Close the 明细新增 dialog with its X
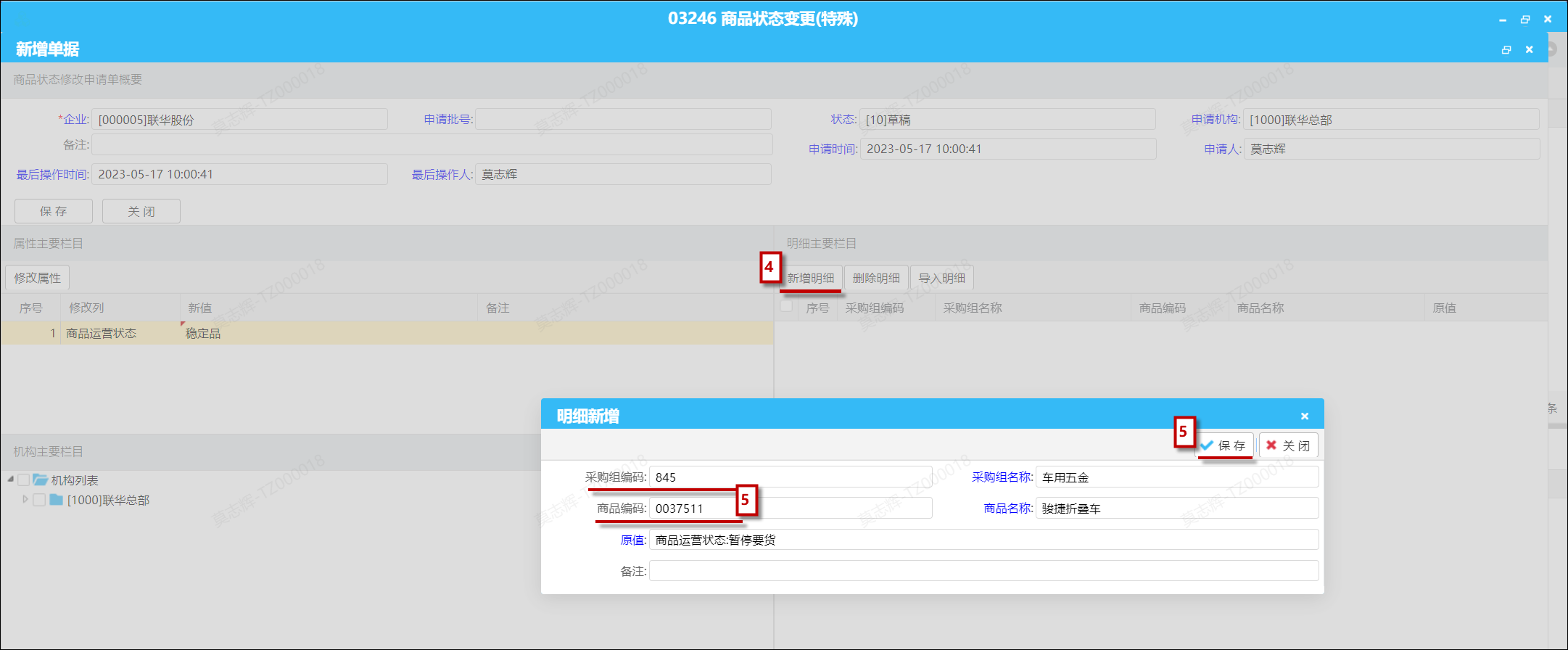Viewport: 1568px width, 650px height. (x=1304, y=416)
